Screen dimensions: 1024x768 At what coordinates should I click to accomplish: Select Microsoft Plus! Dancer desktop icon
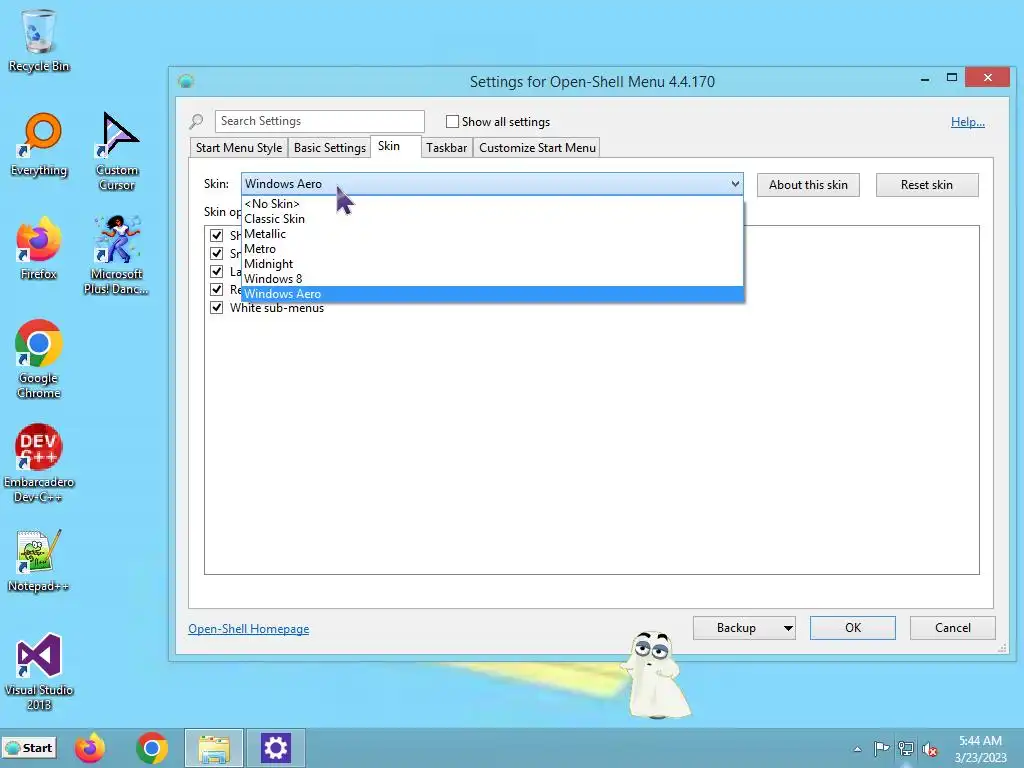[x=116, y=255]
